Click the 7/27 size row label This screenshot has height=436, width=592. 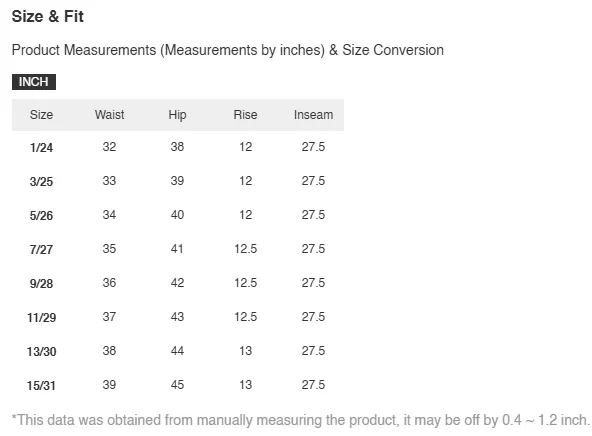42,249
